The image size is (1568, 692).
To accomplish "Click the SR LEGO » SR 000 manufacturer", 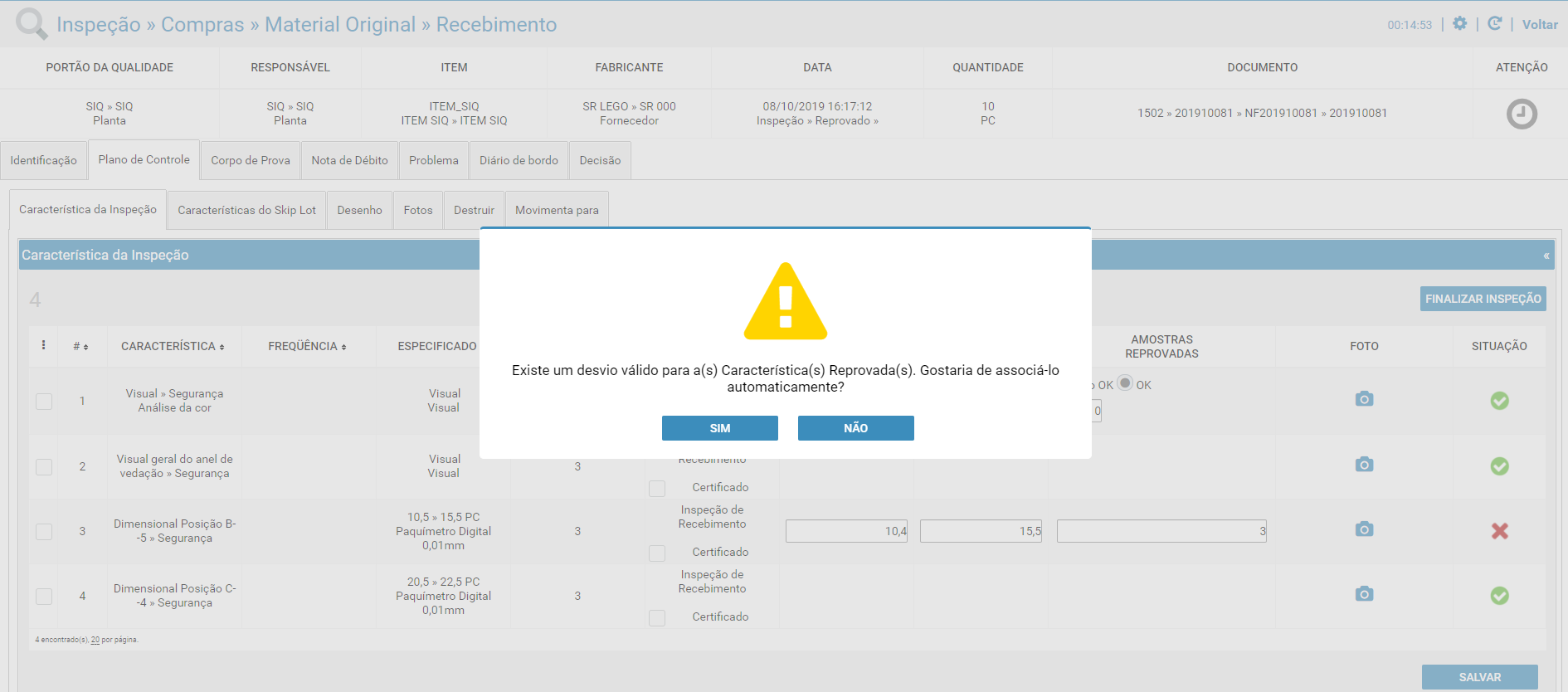I will point(629,106).
